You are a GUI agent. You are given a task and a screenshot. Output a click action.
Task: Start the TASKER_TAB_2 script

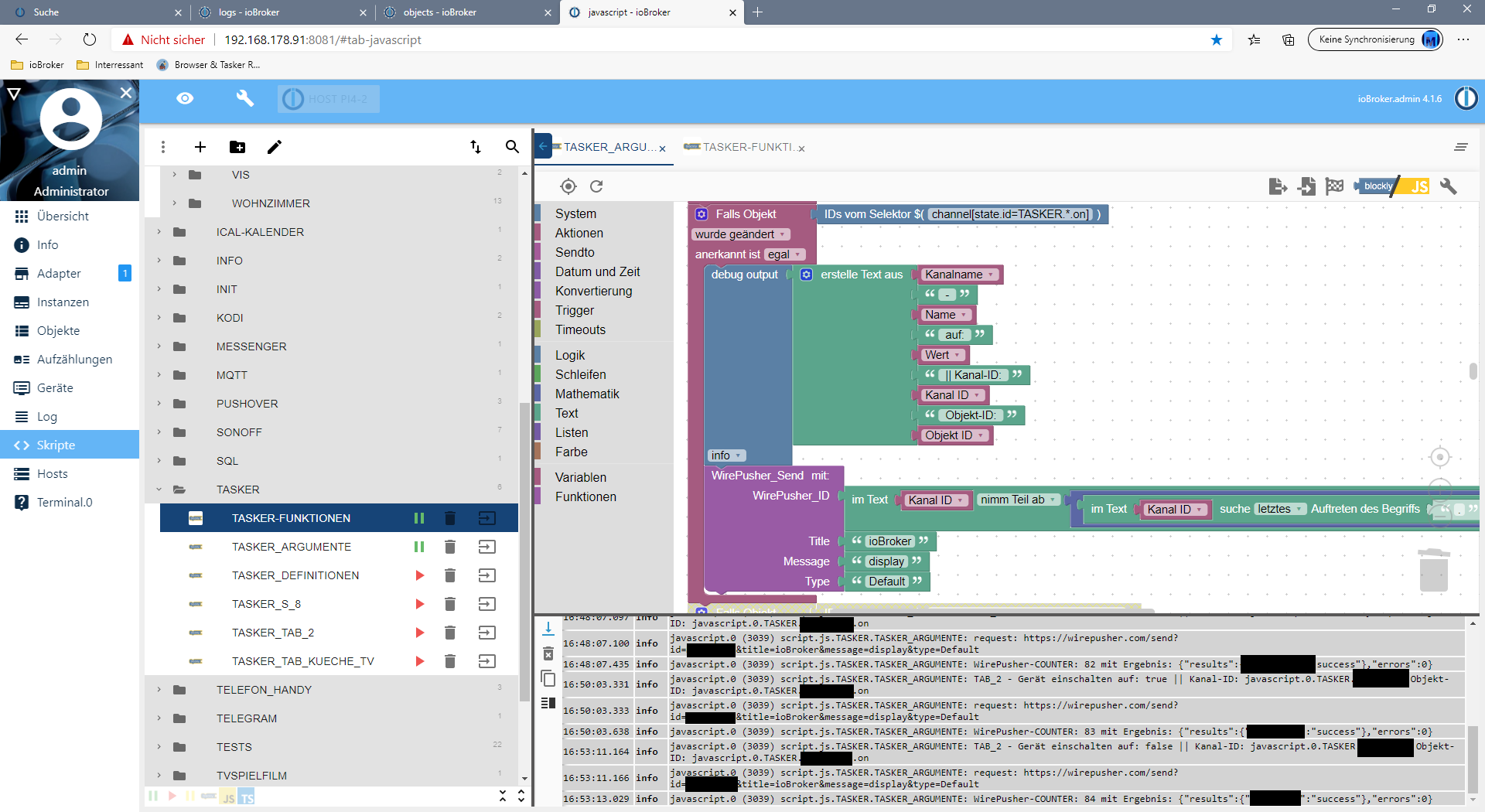tap(419, 633)
